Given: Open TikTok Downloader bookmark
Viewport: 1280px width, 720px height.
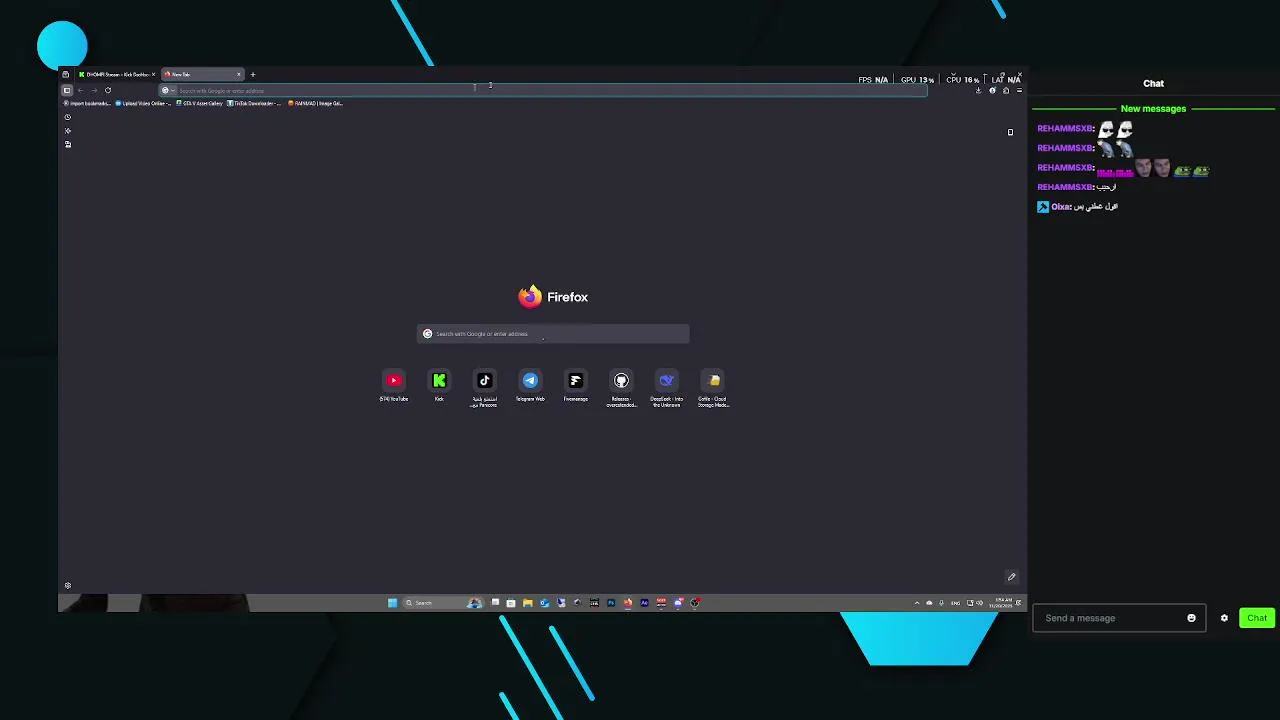Looking at the screenshot, I should coord(255,103).
